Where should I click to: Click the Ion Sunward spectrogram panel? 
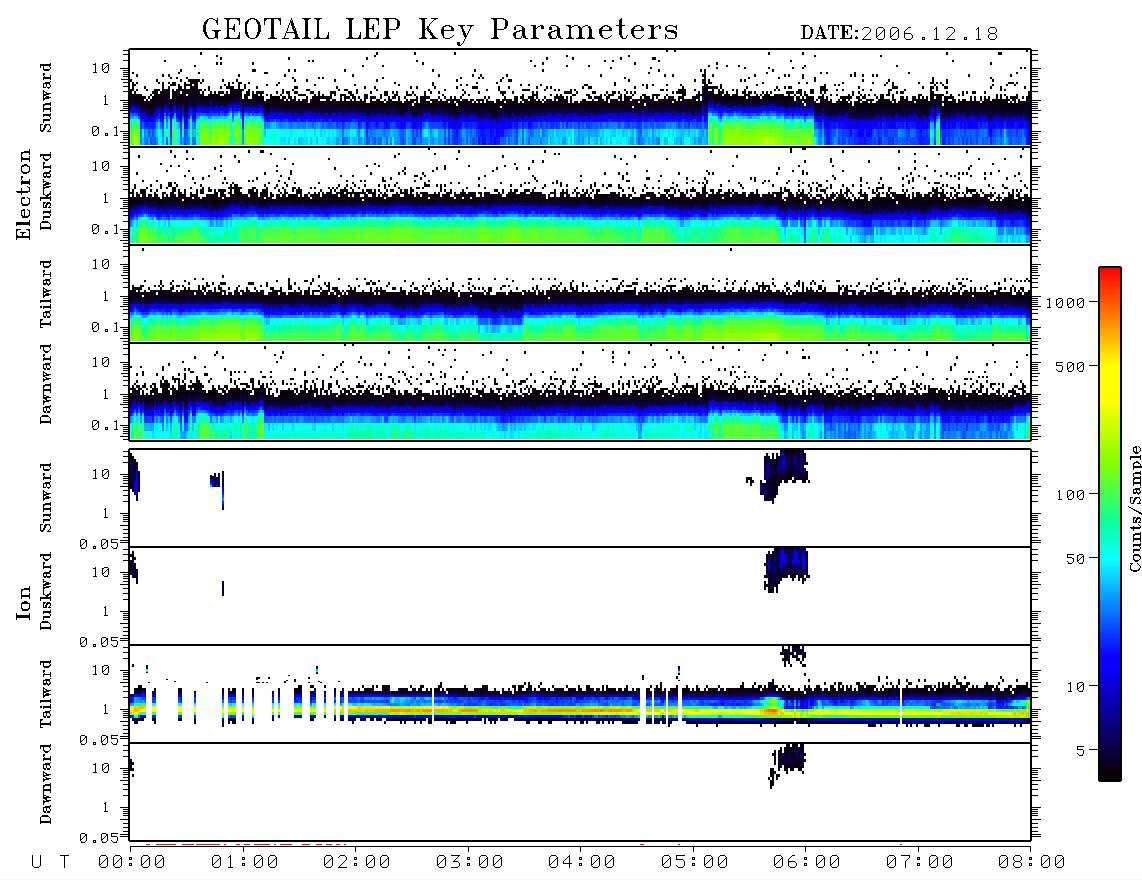tap(580, 498)
